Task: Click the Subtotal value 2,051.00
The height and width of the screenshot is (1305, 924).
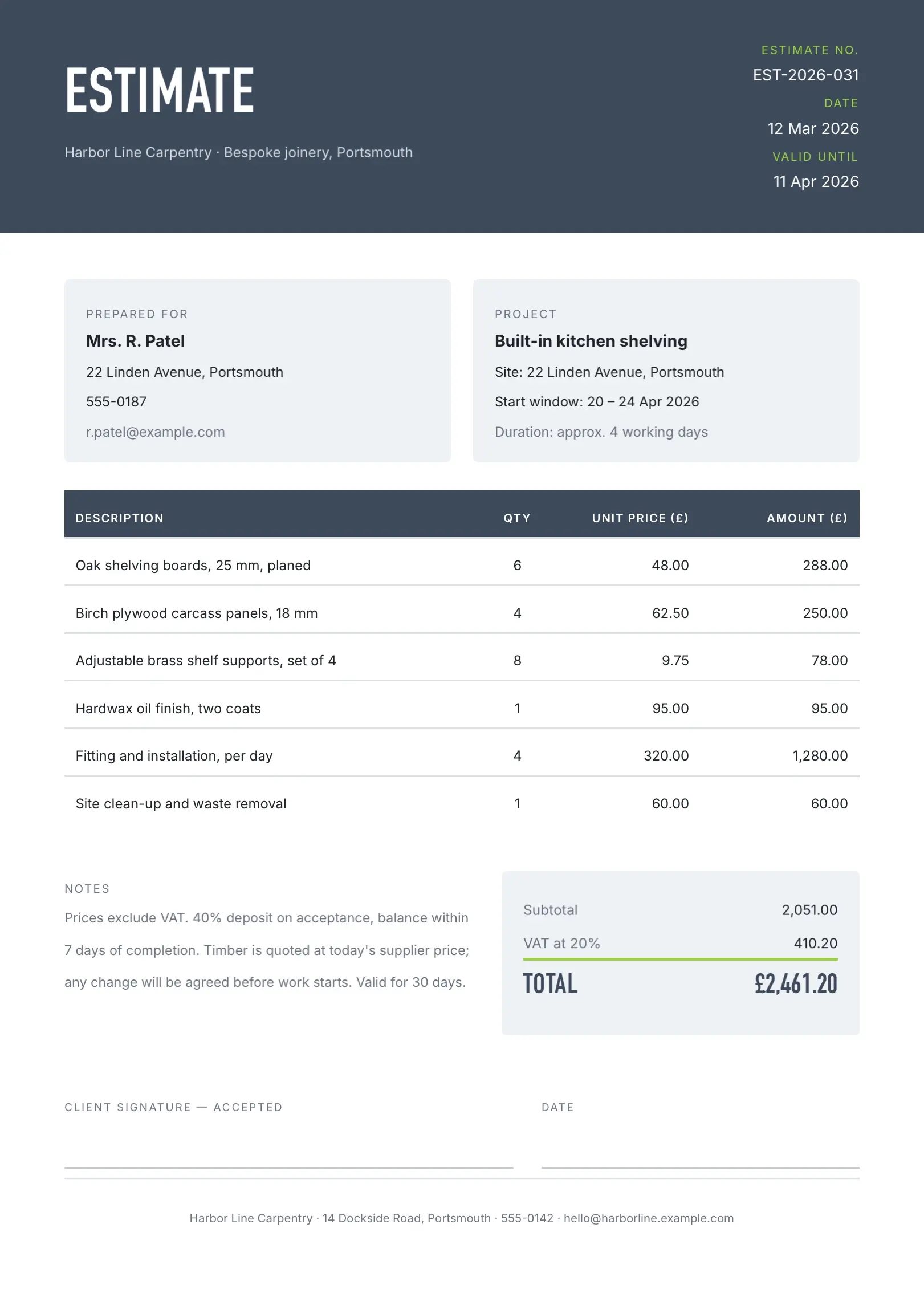Action: (809, 910)
